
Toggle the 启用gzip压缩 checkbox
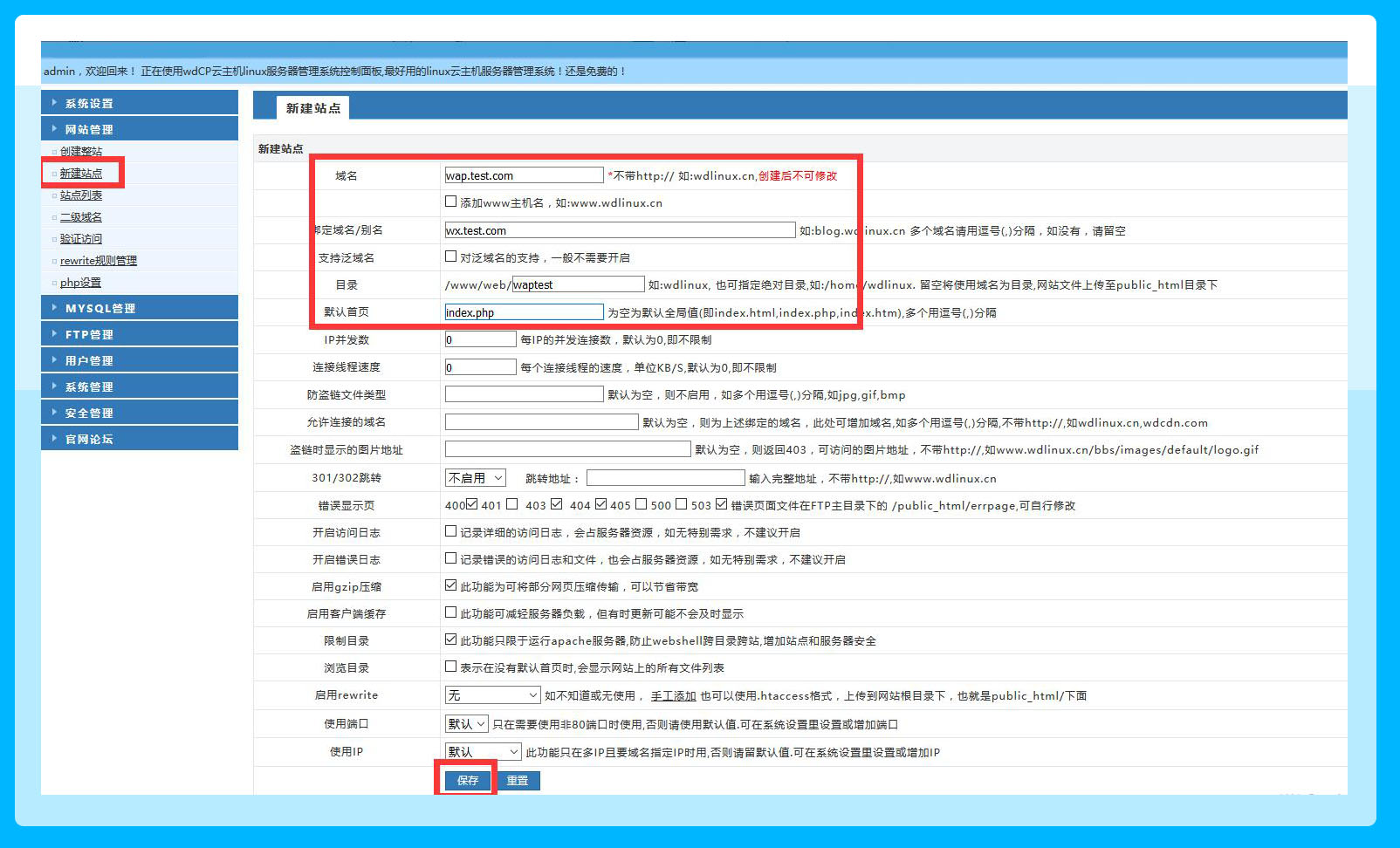tap(451, 585)
